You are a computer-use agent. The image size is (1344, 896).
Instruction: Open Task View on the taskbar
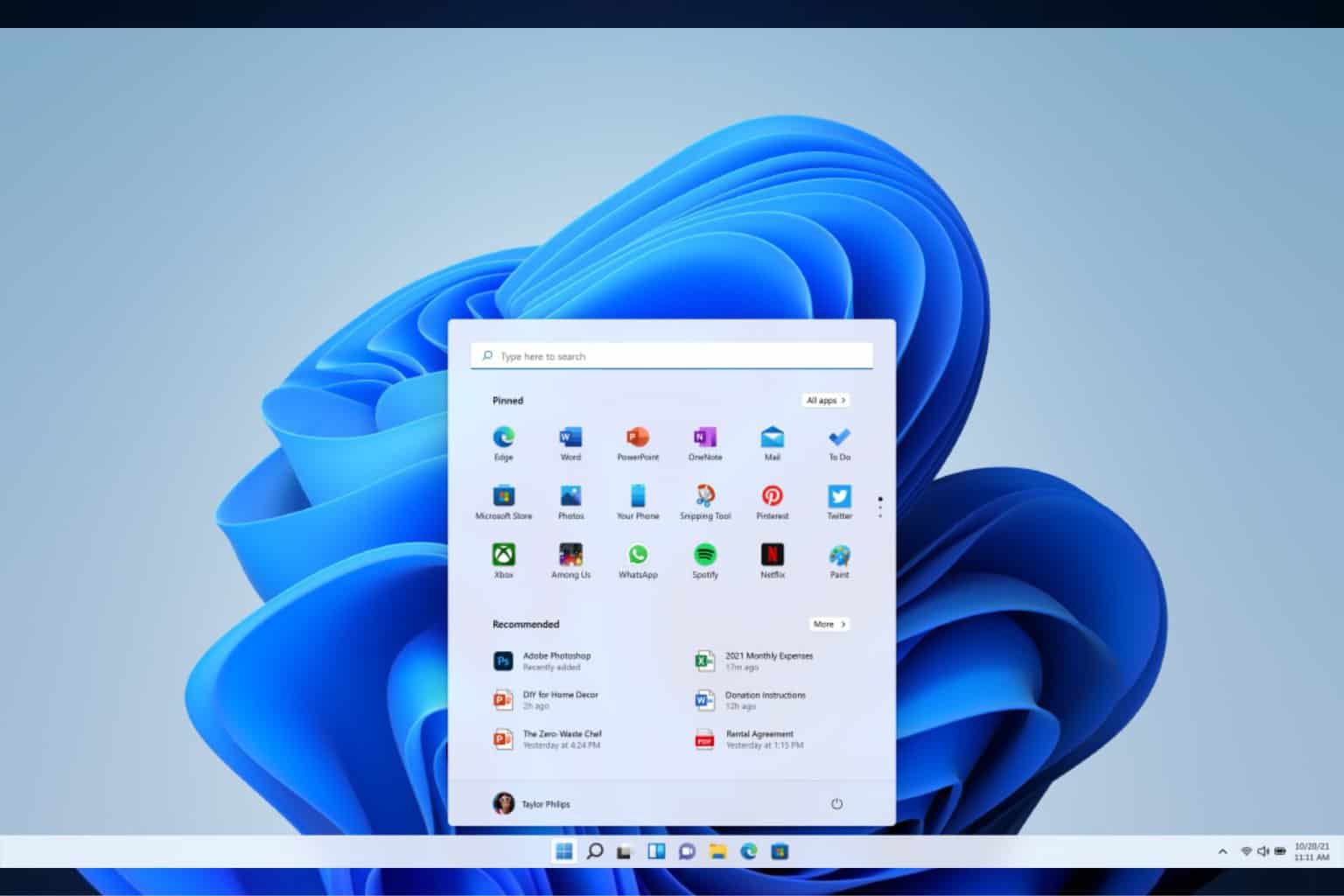[624, 851]
